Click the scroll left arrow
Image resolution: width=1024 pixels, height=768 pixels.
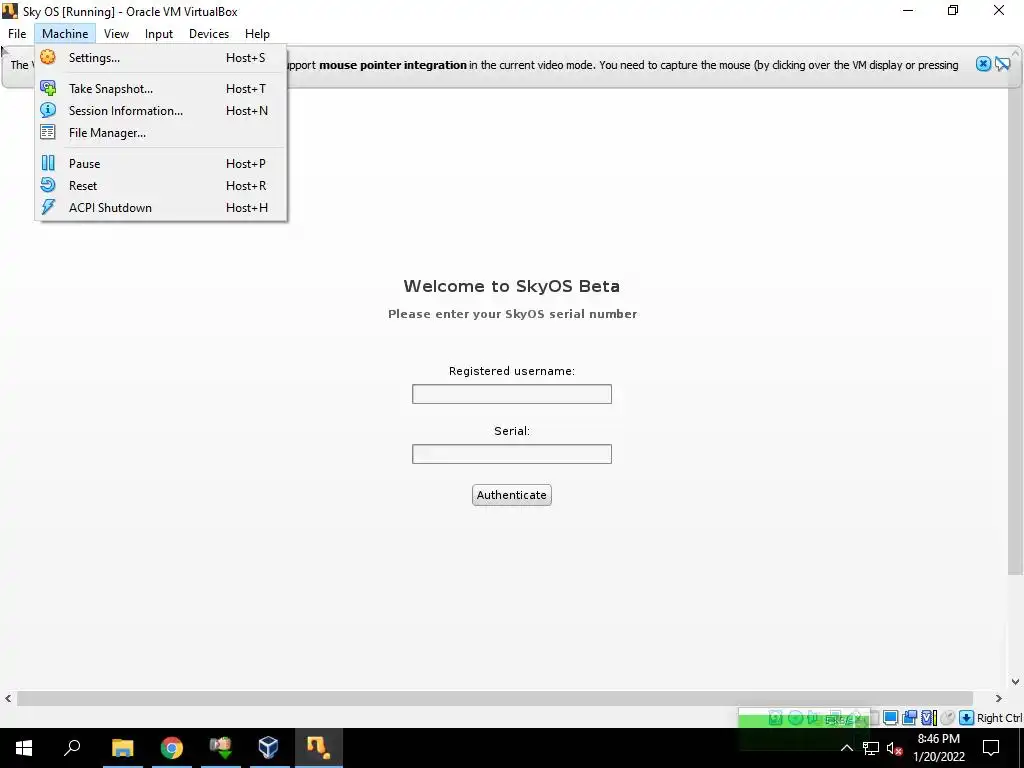8,698
